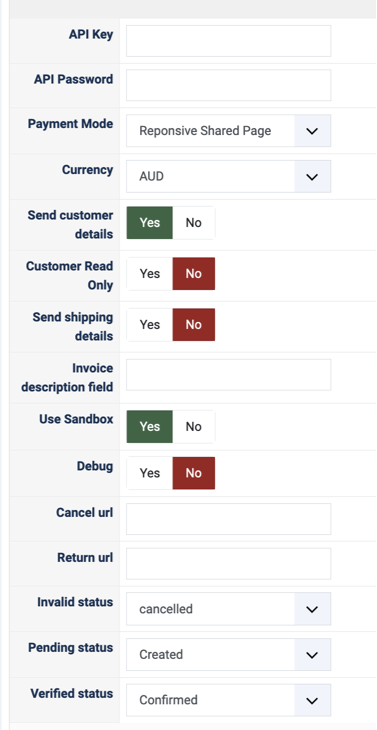Screen dimensions: 377x730
Task: Select No under Send shipping details
Action: coord(194,324)
